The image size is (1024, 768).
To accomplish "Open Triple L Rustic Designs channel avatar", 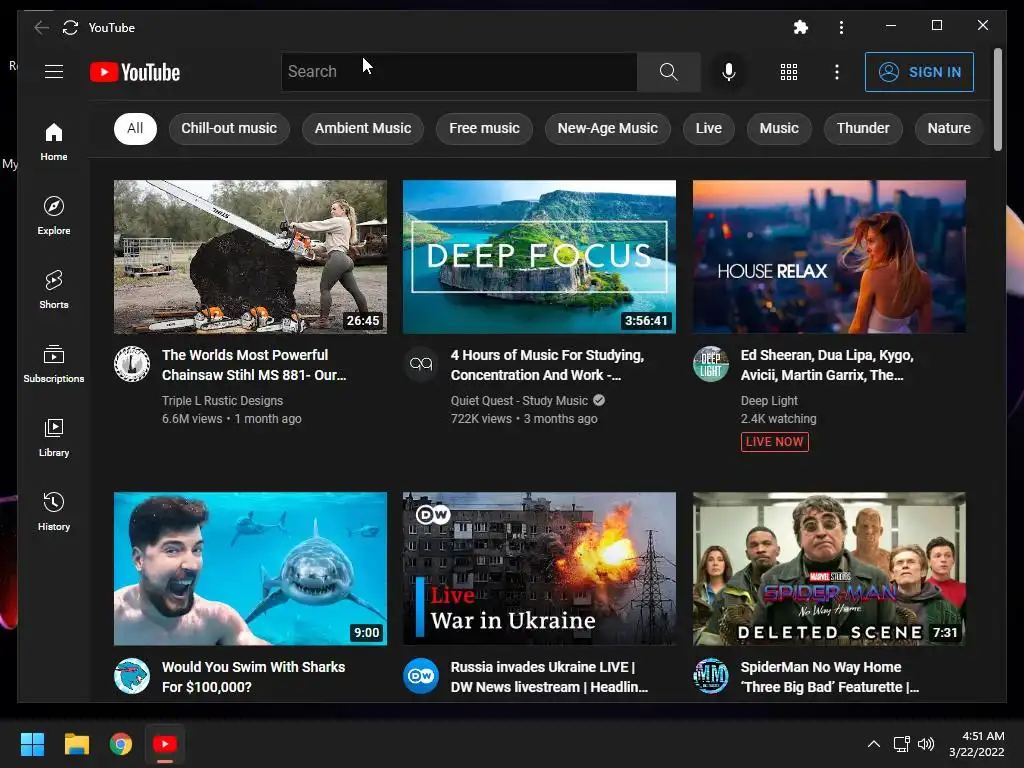I will [132, 364].
